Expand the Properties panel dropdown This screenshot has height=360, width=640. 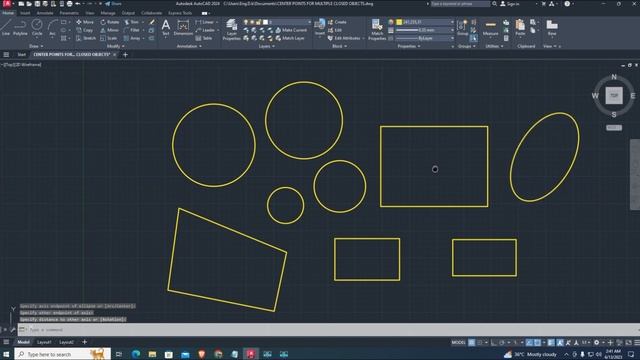click(409, 46)
